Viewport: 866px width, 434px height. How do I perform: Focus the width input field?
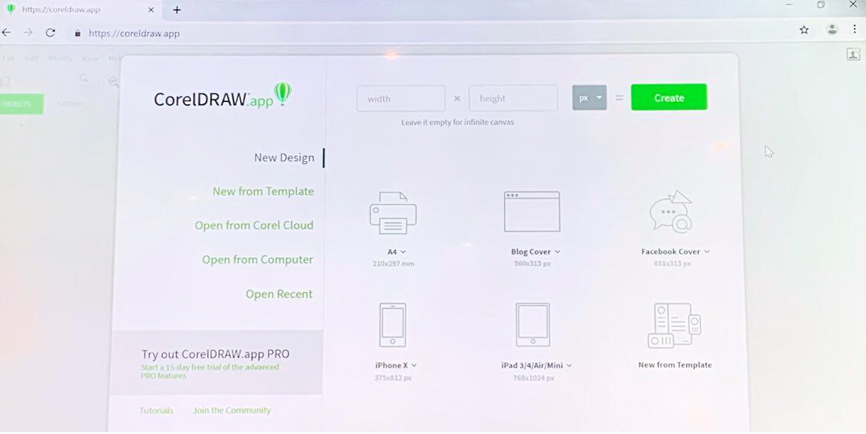coord(401,98)
